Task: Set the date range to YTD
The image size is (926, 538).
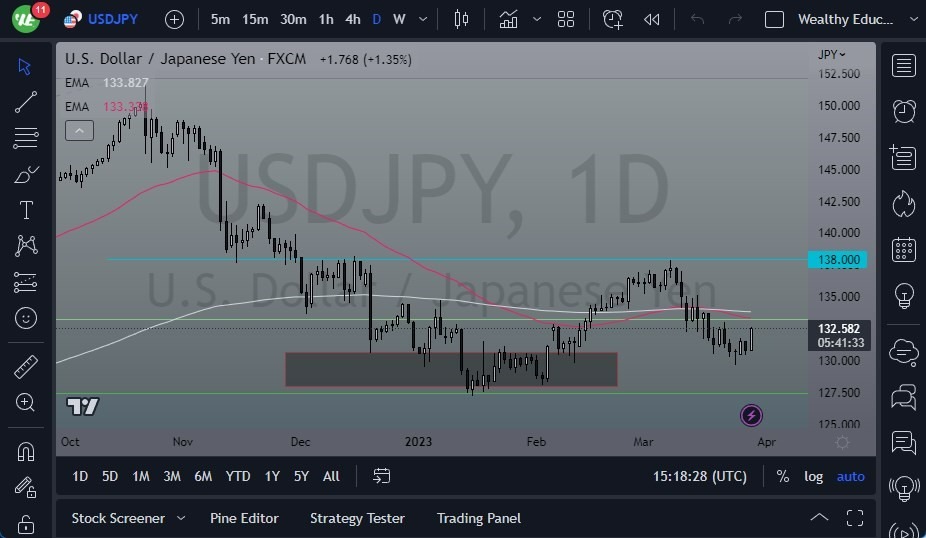Action: 238,476
